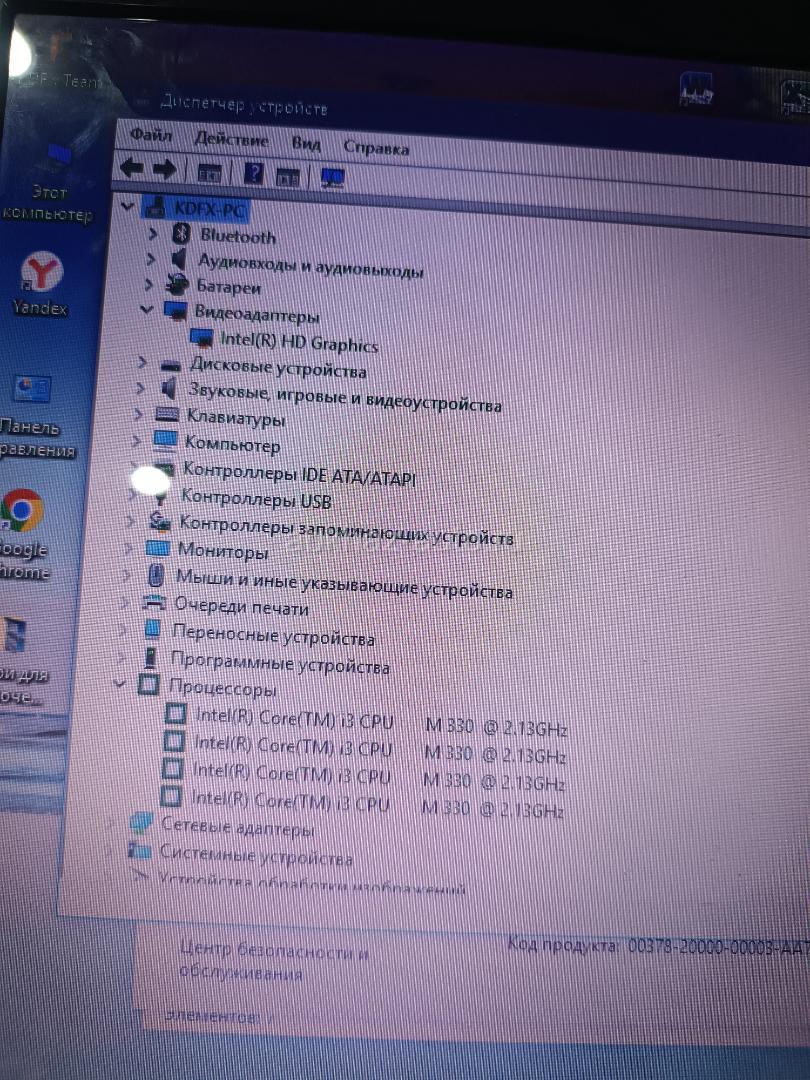810x1080 pixels.
Task: Select the Intel(R) HD Graphics device
Action: (299, 343)
